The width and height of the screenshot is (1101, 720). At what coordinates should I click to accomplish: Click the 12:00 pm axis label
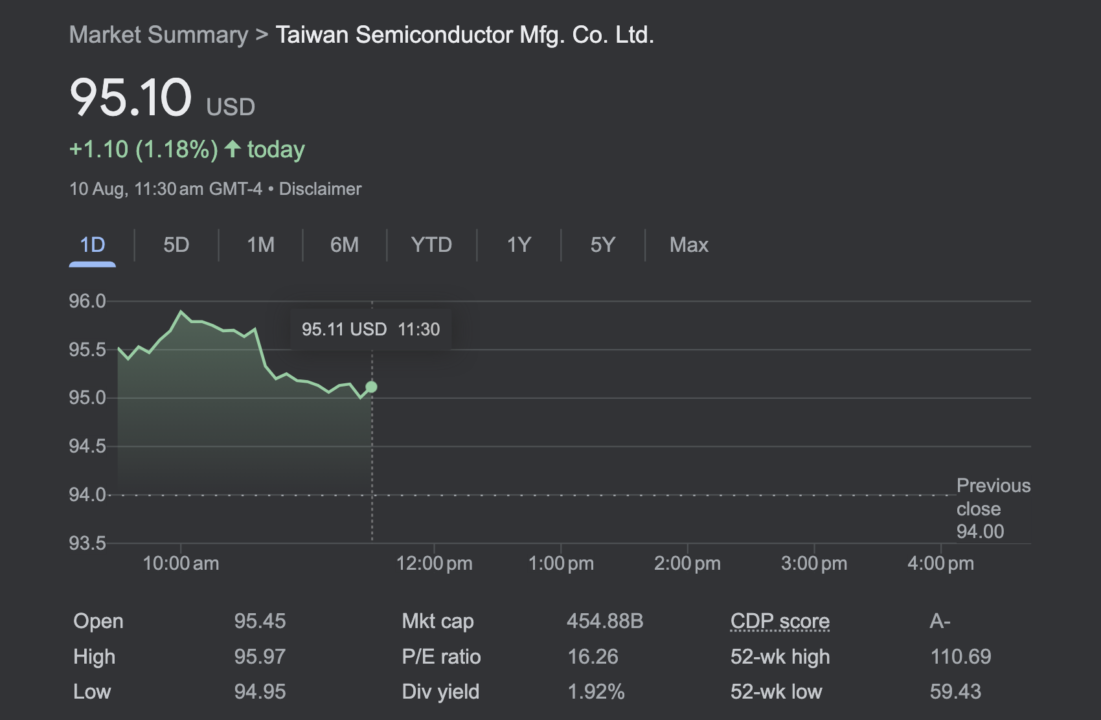click(x=434, y=563)
